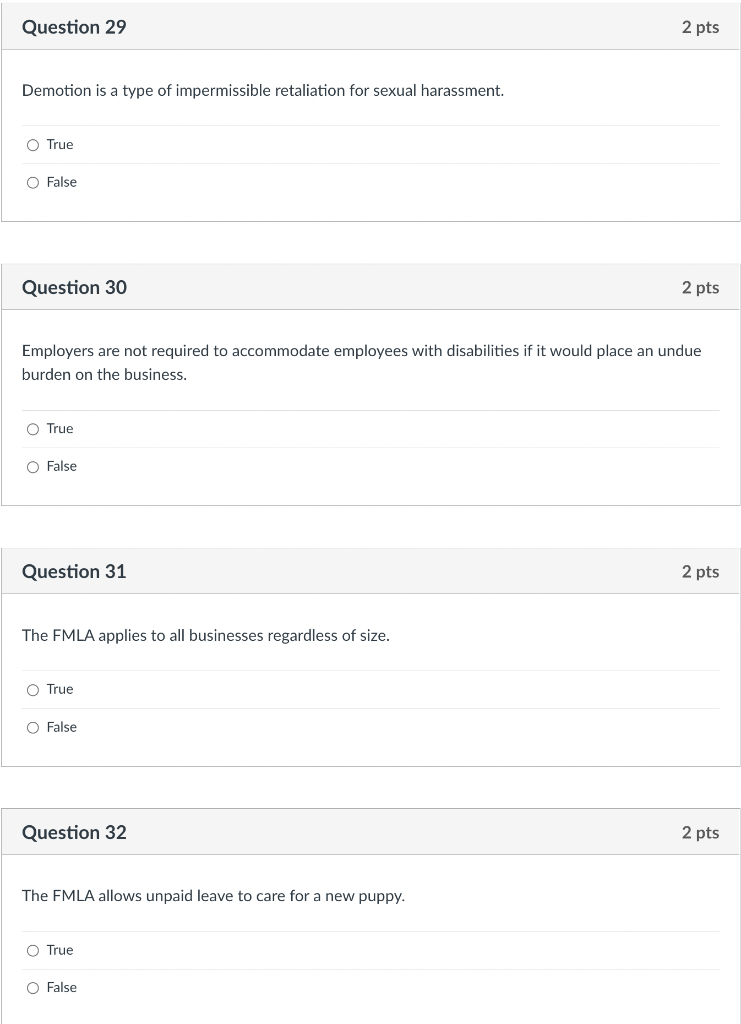Select True for Question 29 on demotion retaliation
This screenshot has height=1024, width=741.
click(x=33, y=145)
